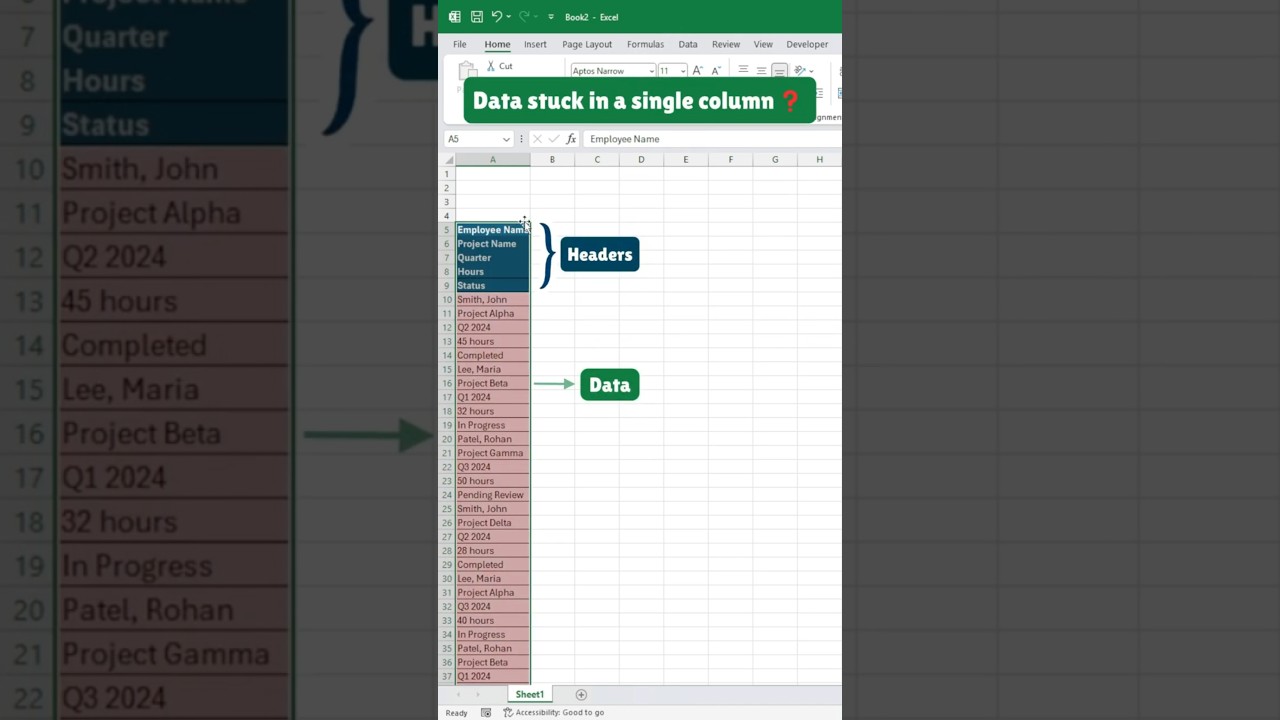Select the Project Gamma cell in row 21
This screenshot has height=720, width=1280.
[493, 453]
